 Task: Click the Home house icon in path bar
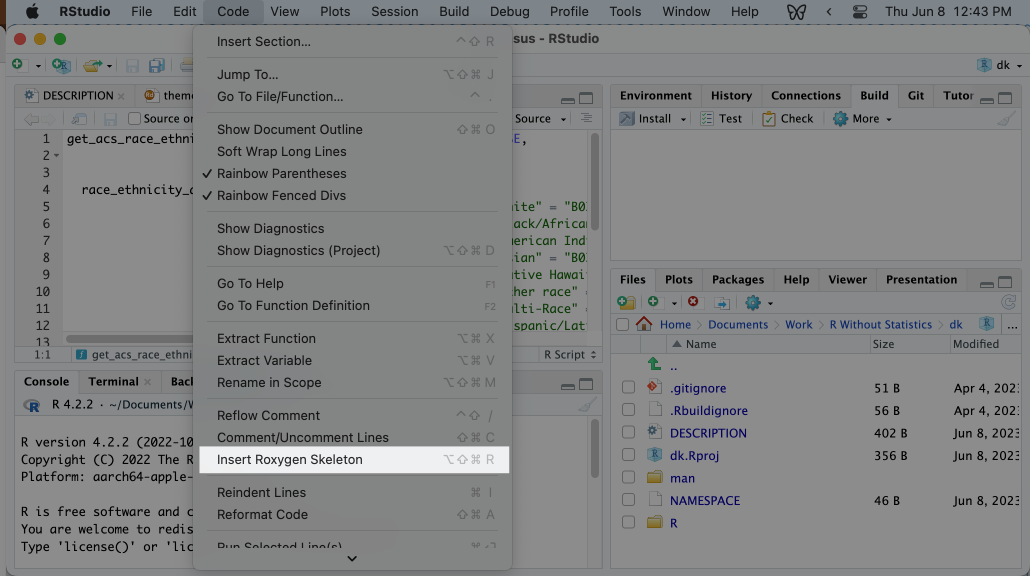[x=644, y=324]
